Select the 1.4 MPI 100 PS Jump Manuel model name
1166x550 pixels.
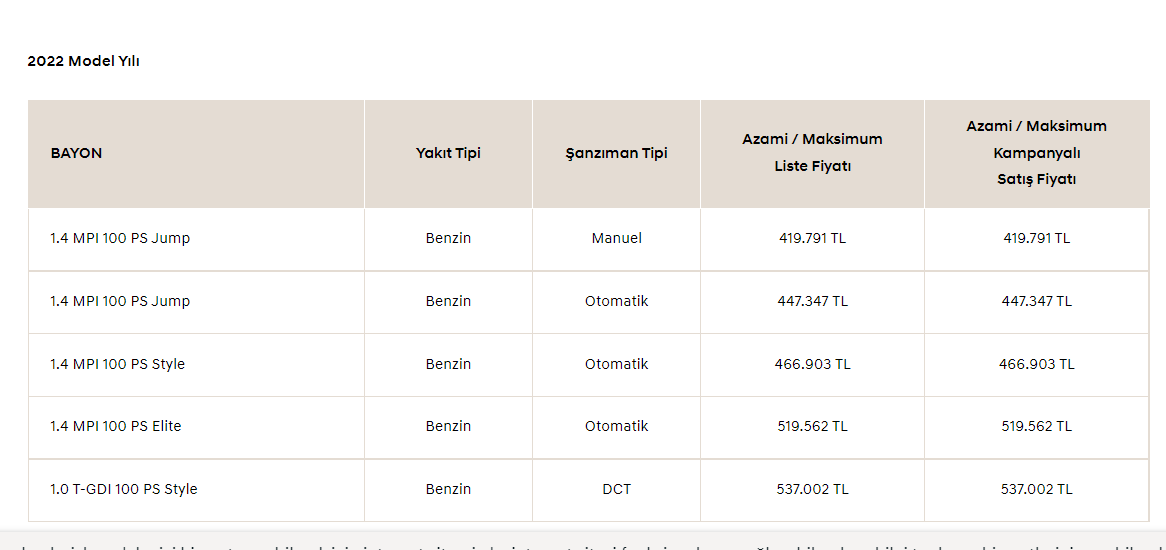[x=120, y=238]
